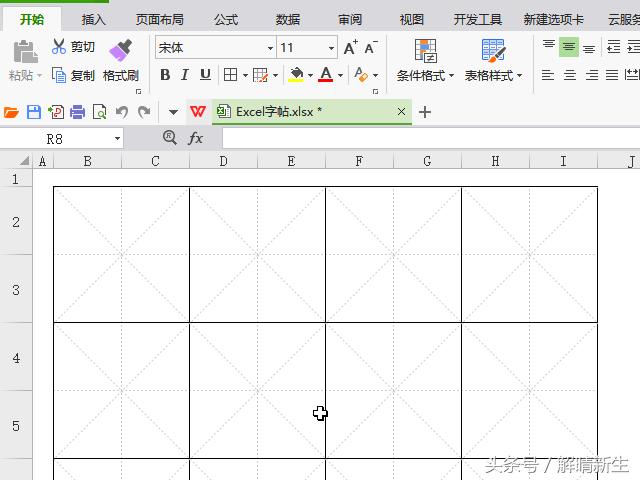Expand the Table Style dropdown
Screen dimensions: 640x480
click(520, 76)
